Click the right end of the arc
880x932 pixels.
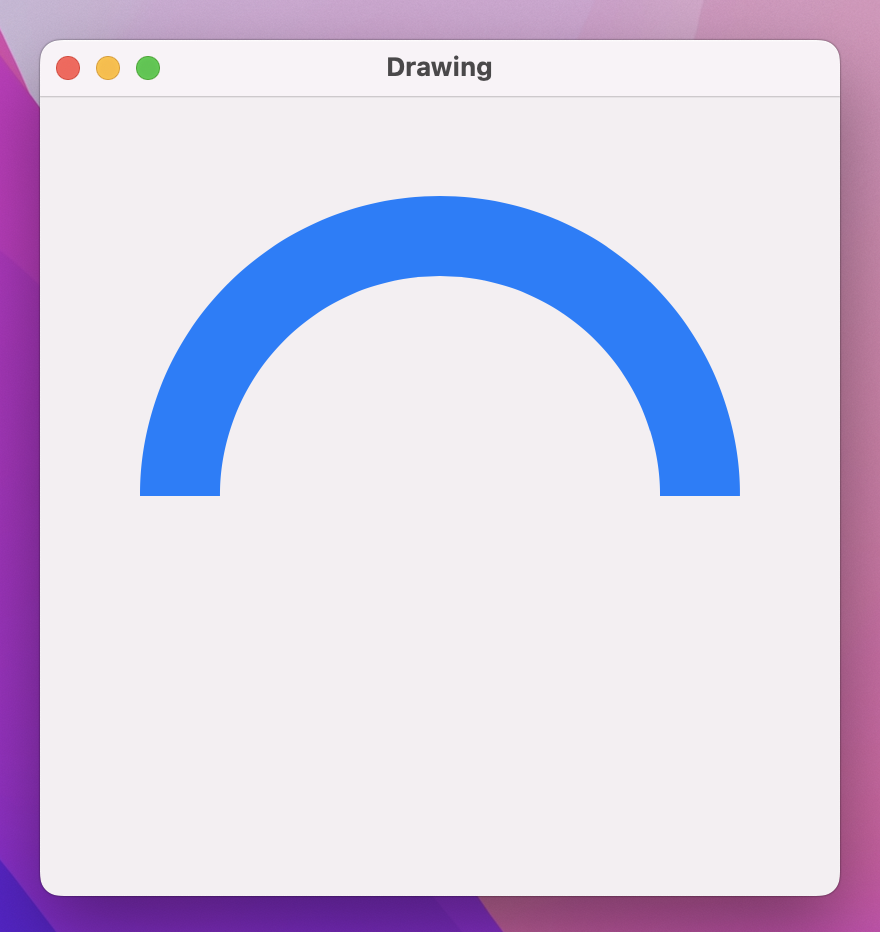(700, 480)
